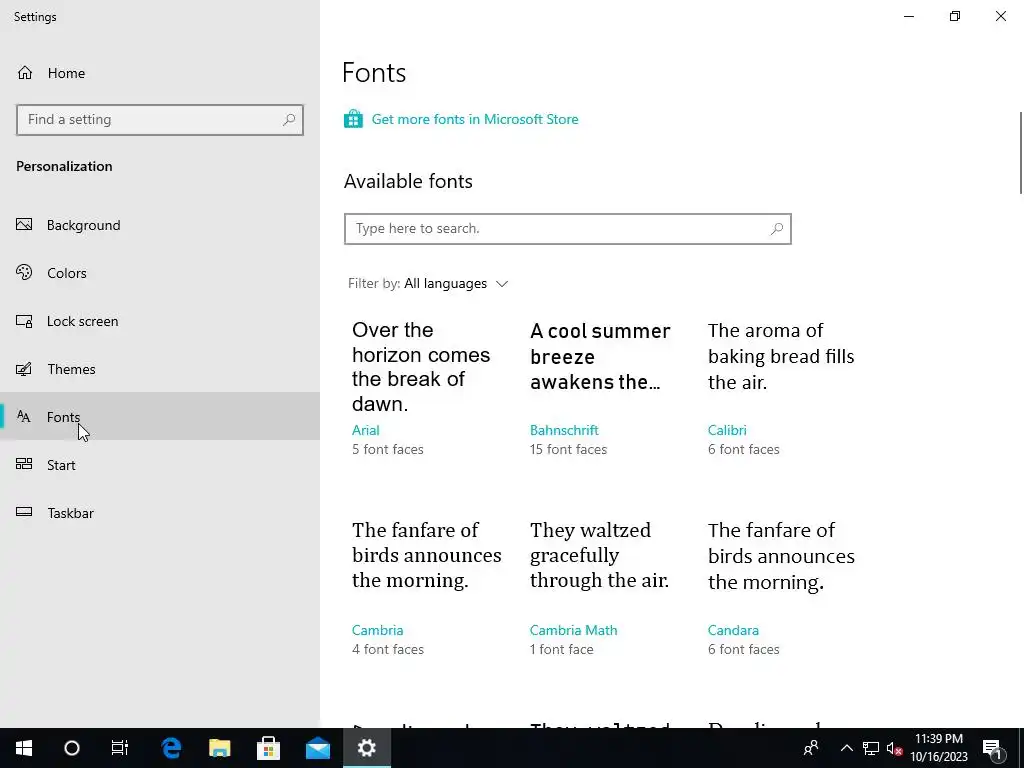
Task: Click network icon in system tray
Action: (x=871, y=748)
